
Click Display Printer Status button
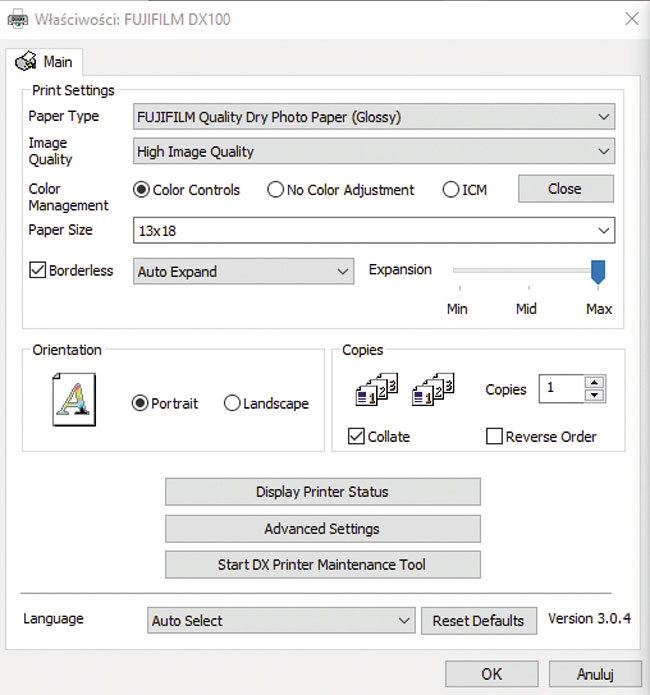(x=322, y=492)
